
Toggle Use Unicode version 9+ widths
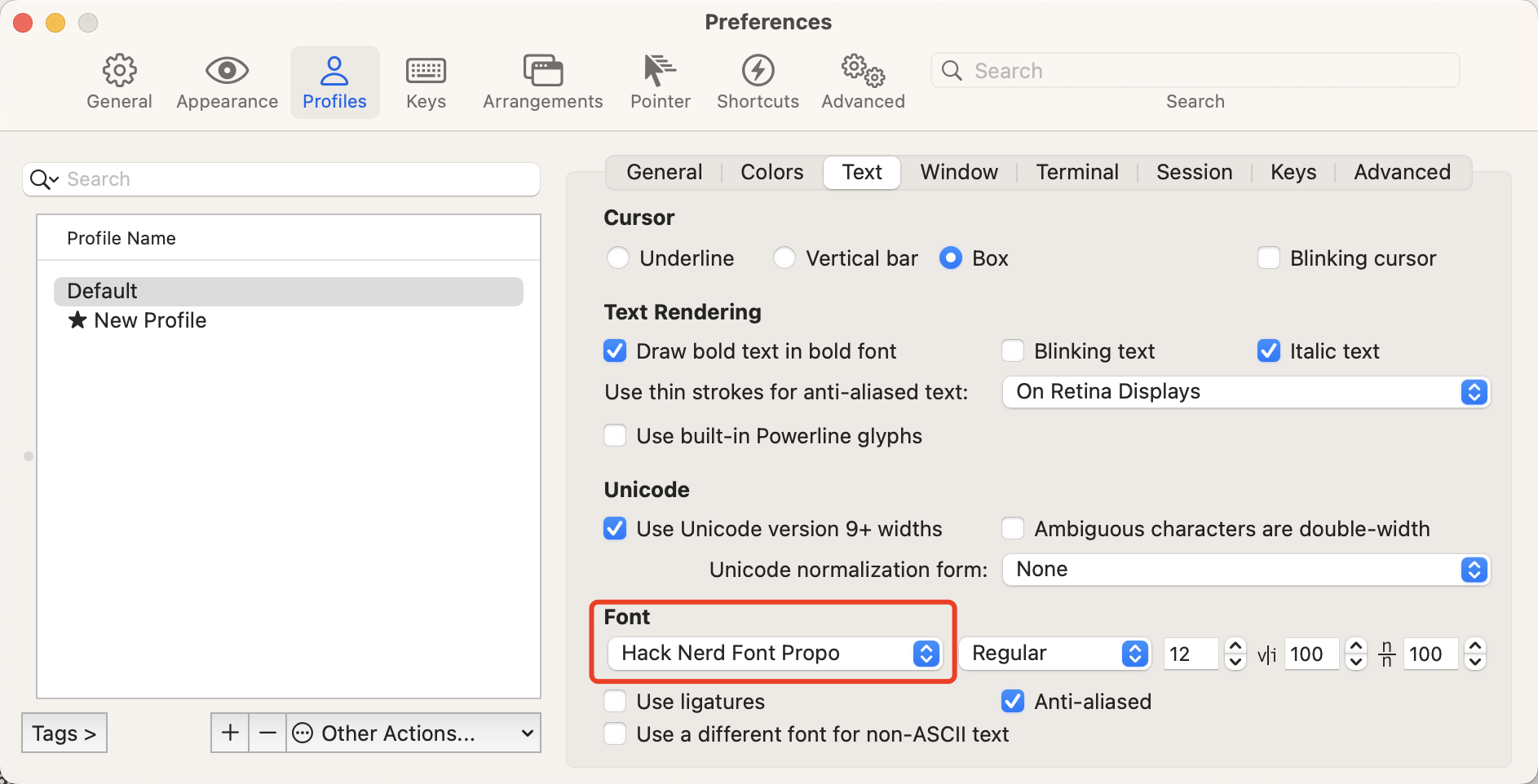[615, 529]
